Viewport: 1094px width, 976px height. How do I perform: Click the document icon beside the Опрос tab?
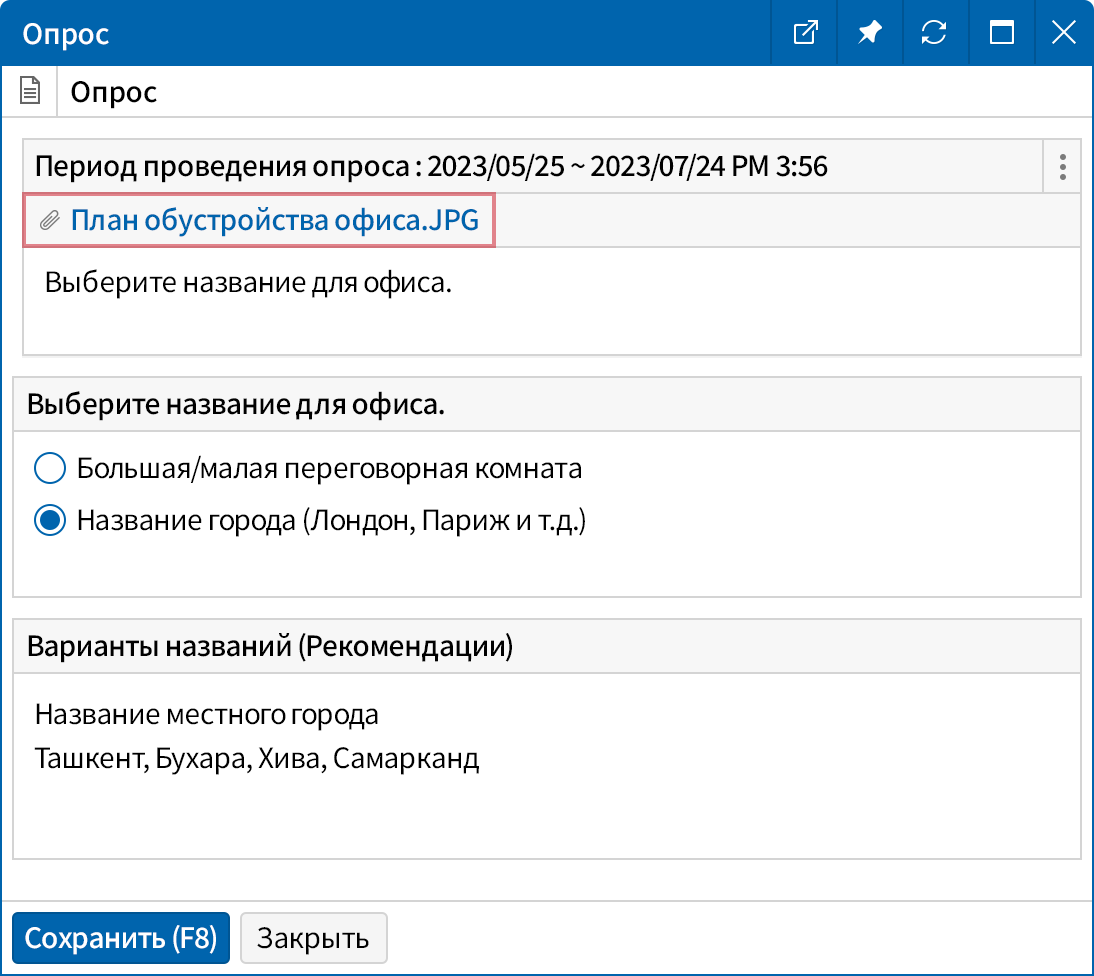[x=29, y=90]
